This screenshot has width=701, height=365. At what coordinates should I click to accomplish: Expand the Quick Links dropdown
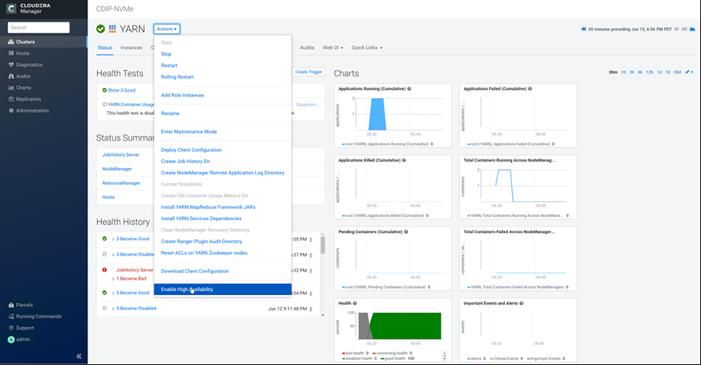click(x=367, y=47)
